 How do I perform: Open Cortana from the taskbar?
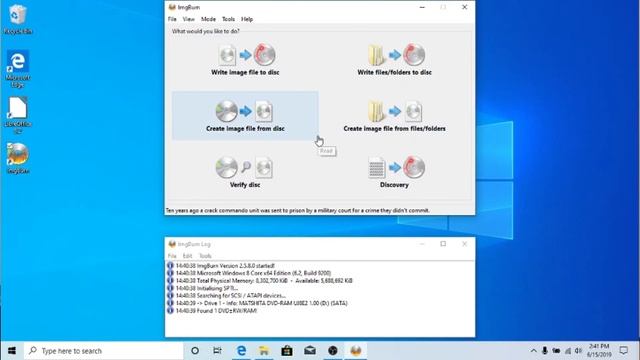click(195, 351)
